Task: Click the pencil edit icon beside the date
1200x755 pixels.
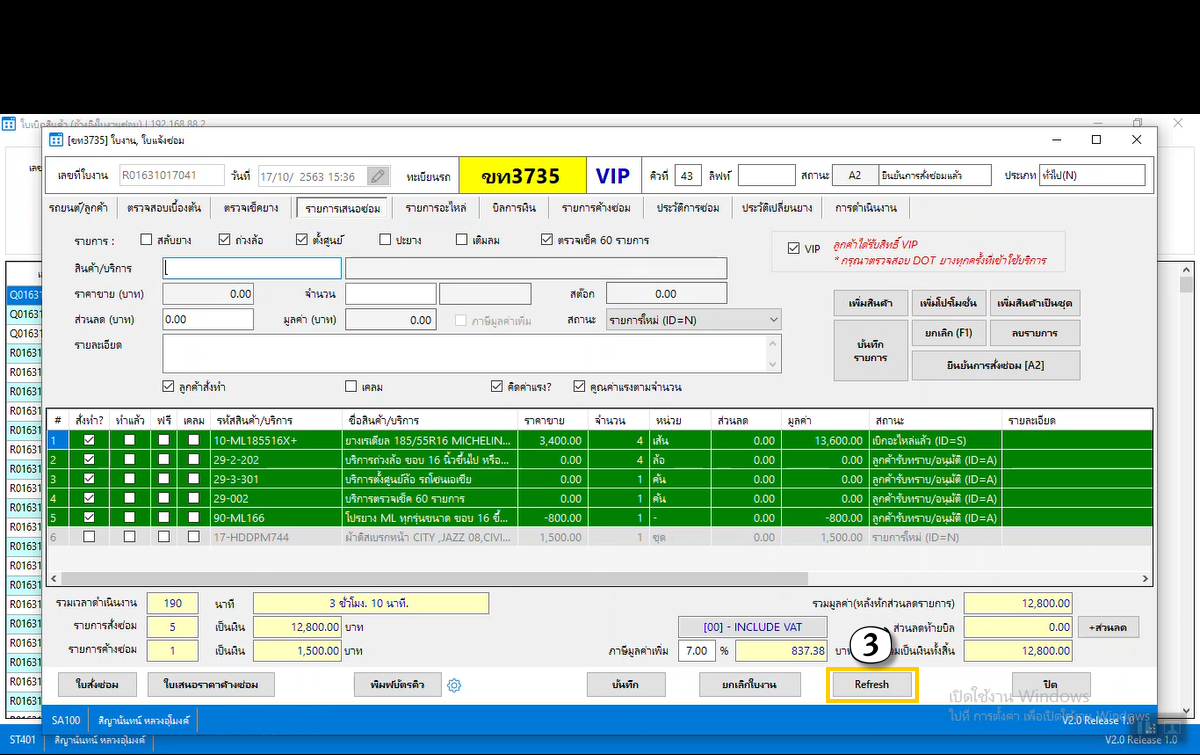Action: coord(377,176)
